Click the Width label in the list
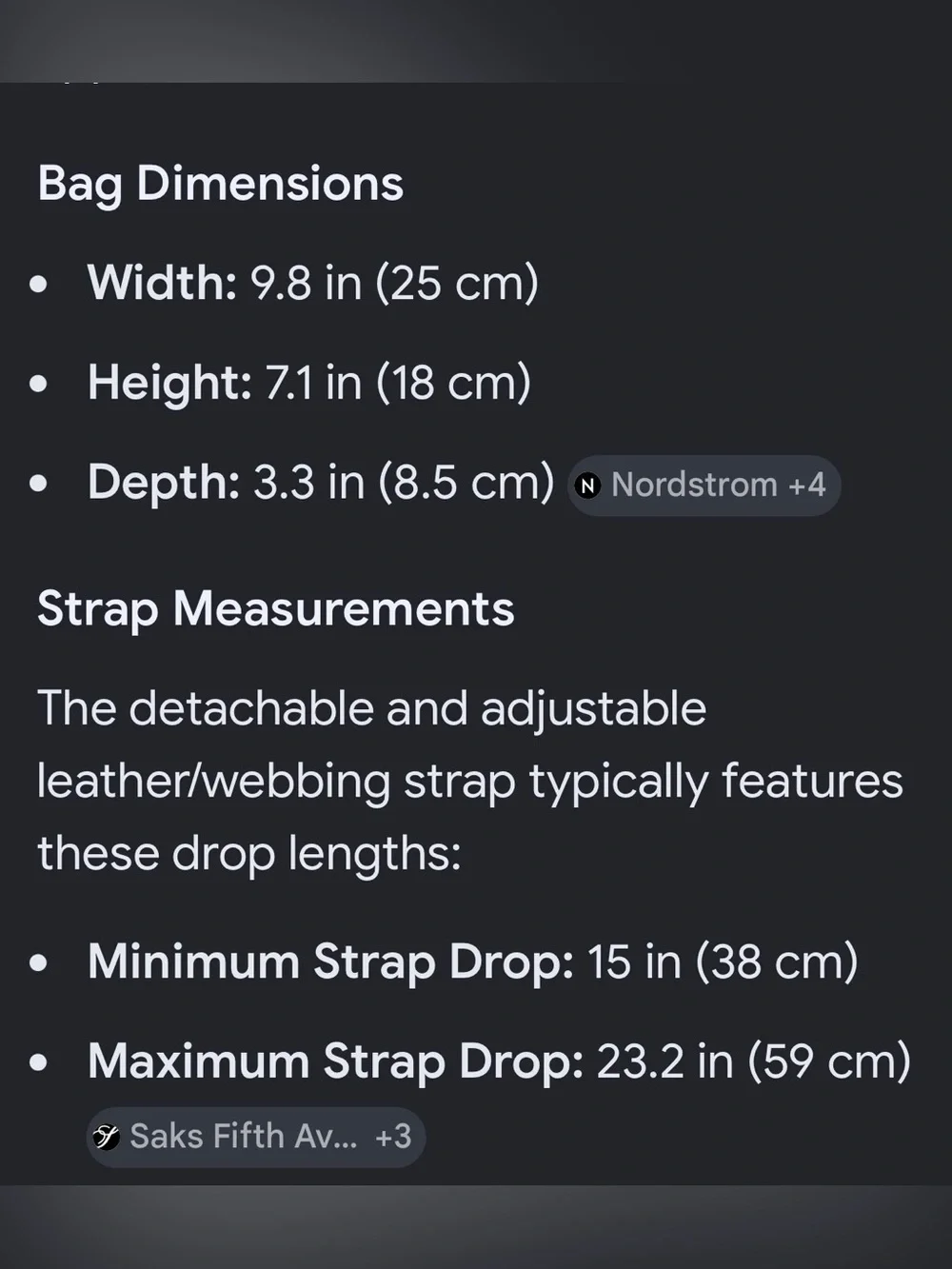The image size is (952, 1269). tap(162, 283)
